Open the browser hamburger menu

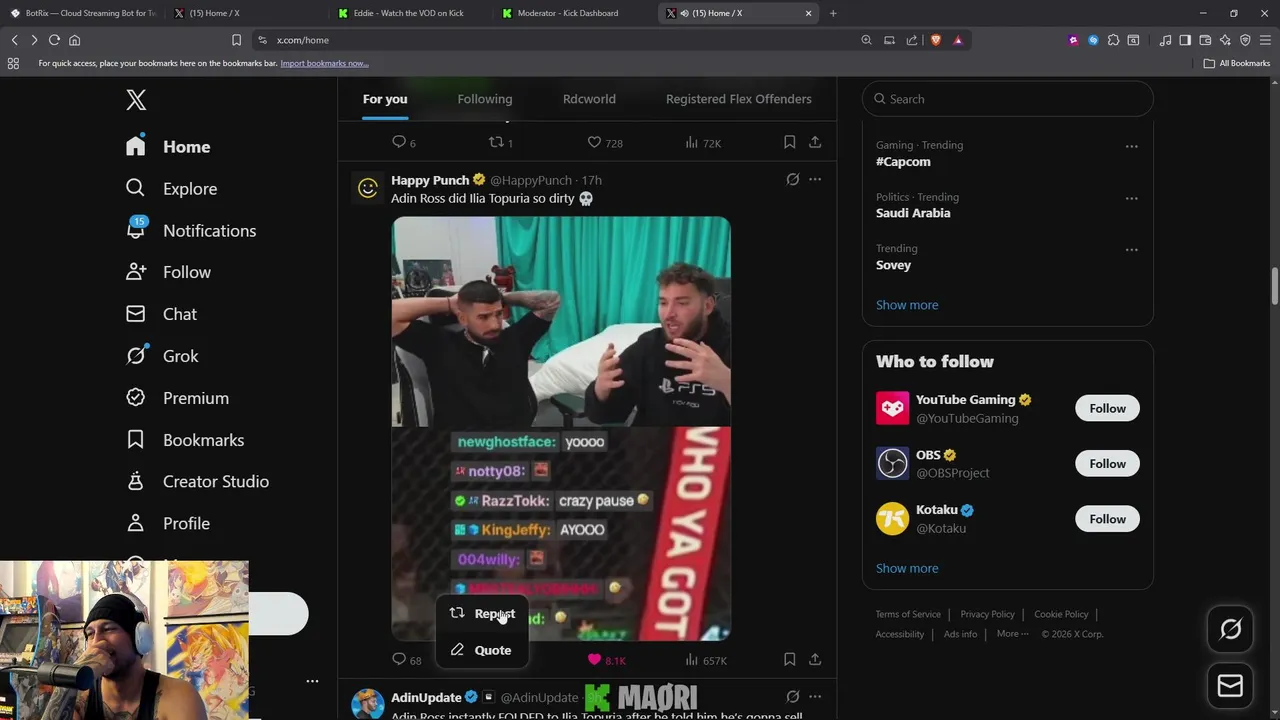pos(1265,40)
